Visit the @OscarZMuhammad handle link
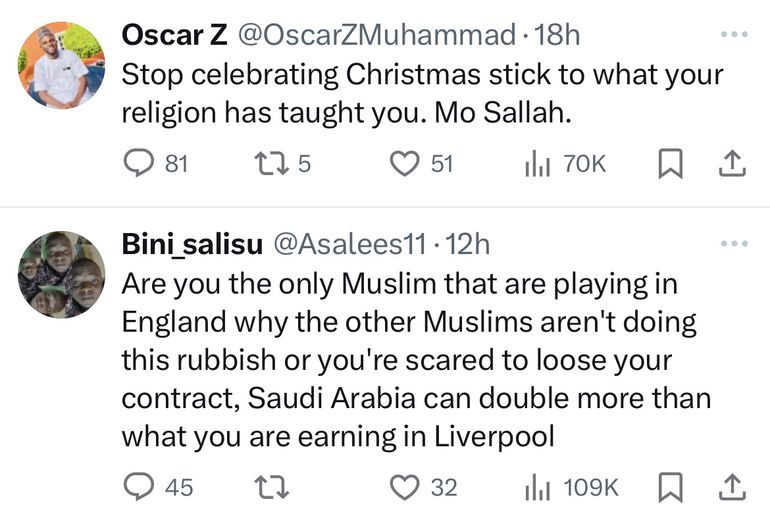 point(375,36)
